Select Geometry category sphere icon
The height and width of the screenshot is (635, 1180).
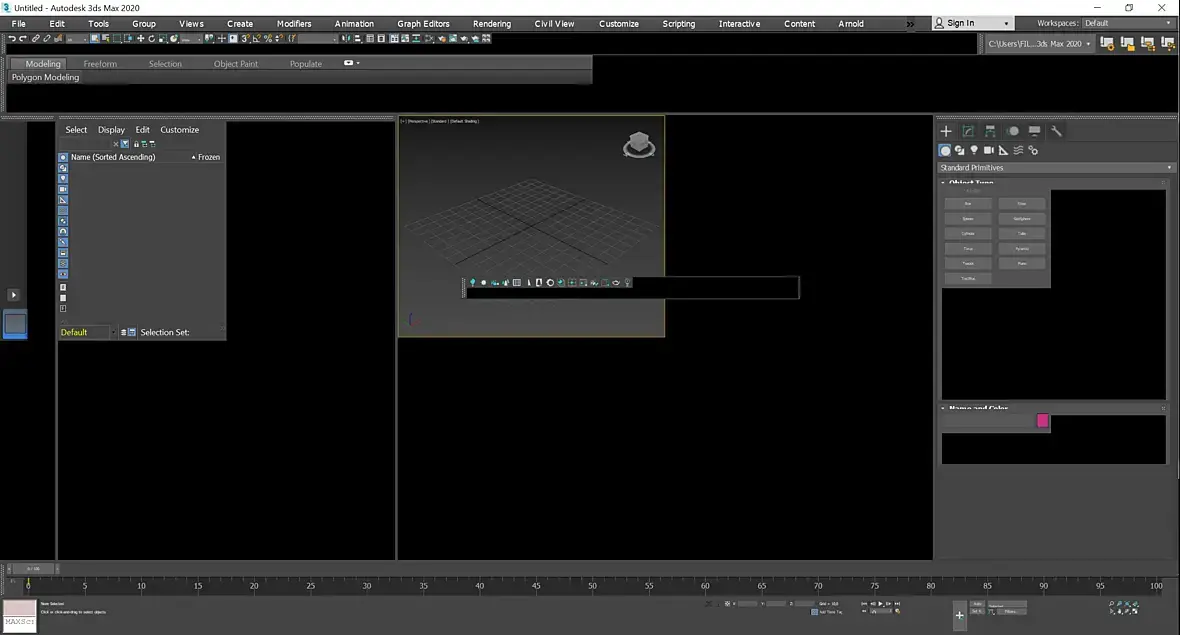coord(945,150)
